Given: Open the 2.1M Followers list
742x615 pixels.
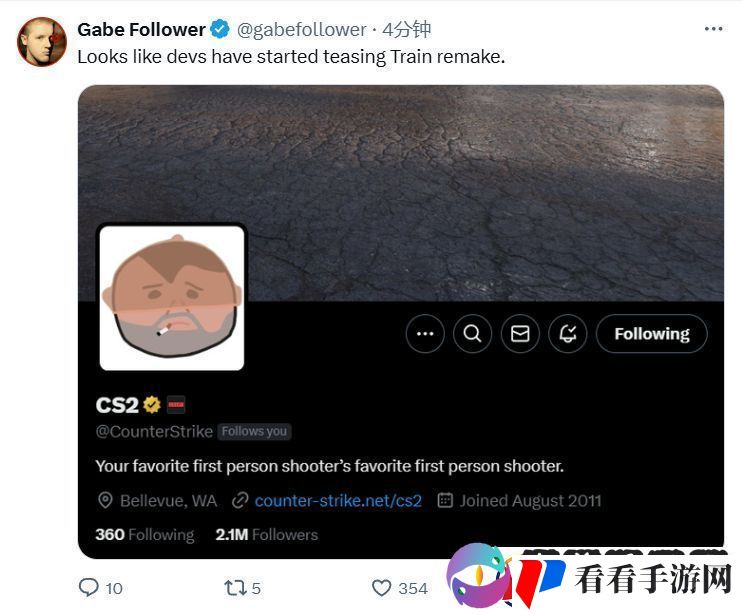Looking at the screenshot, I should pos(266,535).
